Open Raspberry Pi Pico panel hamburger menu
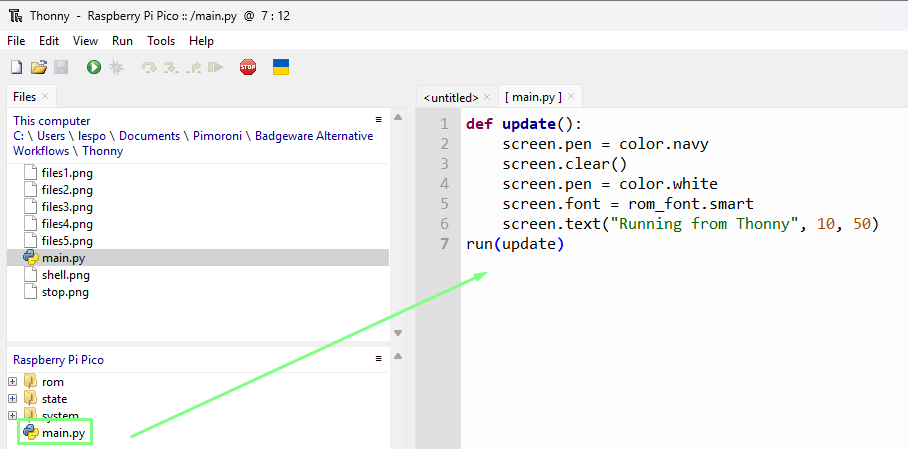The width and height of the screenshot is (908, 449). click(x=379, y=358)
